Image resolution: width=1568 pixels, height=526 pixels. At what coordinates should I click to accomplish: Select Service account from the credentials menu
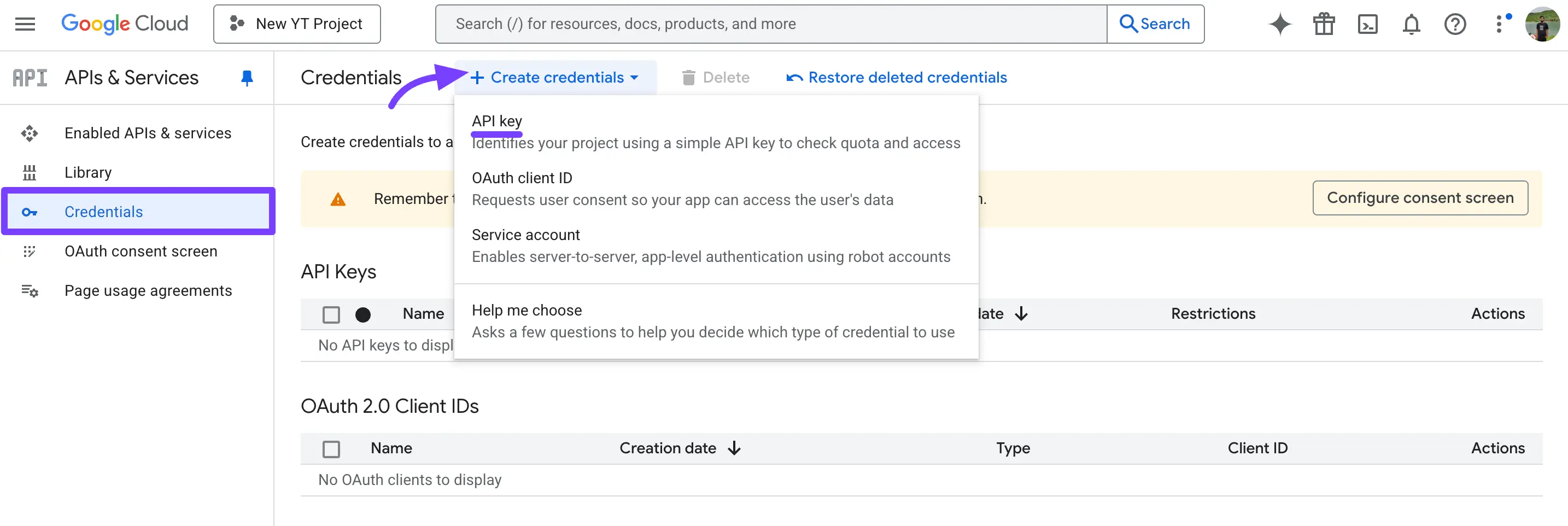[525, 235]
